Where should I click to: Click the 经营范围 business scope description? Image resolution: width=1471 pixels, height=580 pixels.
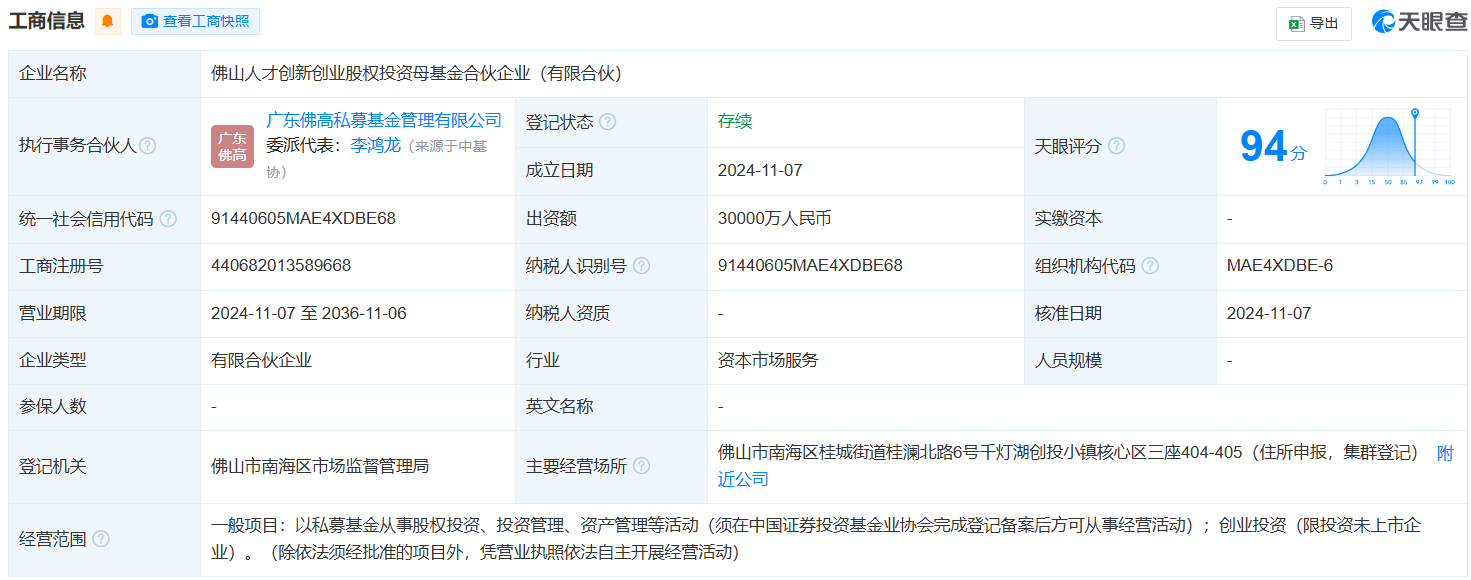(815, 539)
